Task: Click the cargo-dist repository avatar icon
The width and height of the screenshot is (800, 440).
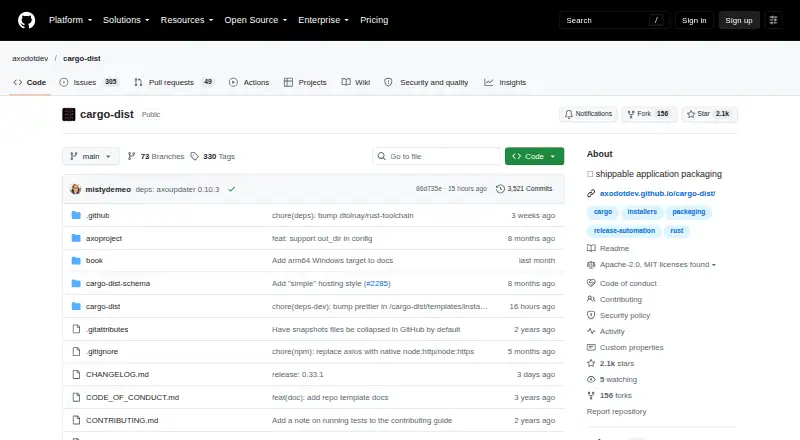Action: pyautogui.click(x=69, y=114)
